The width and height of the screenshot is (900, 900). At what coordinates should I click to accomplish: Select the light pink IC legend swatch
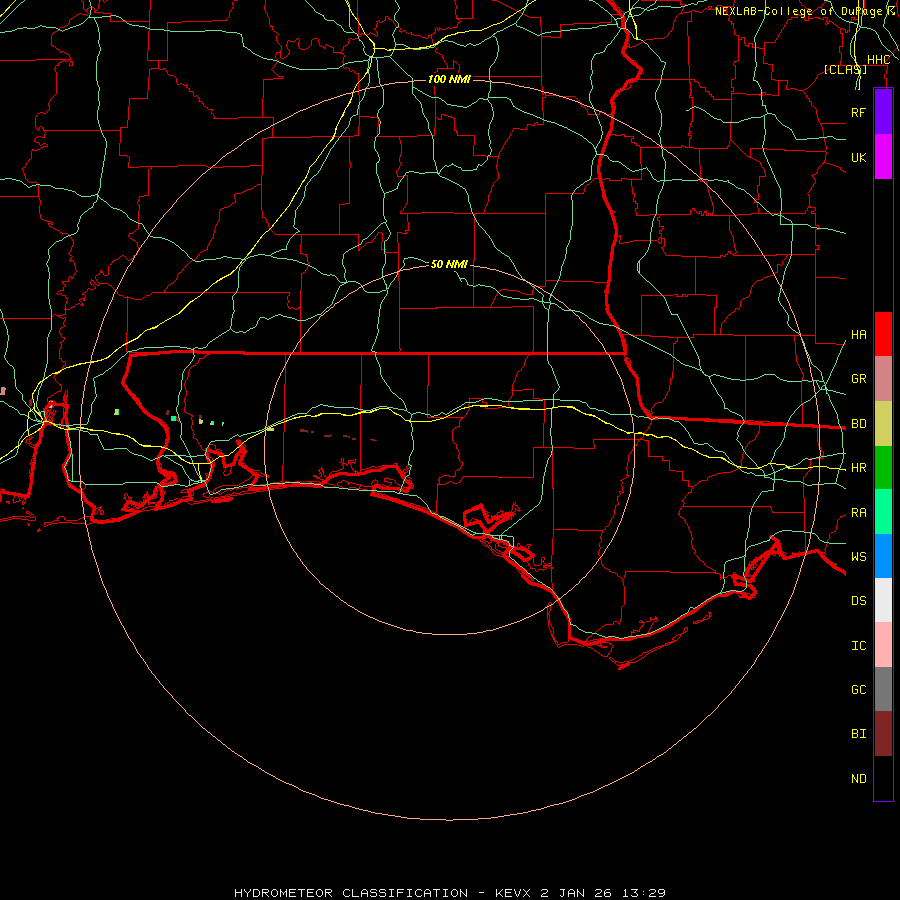(x=883, y=645)
